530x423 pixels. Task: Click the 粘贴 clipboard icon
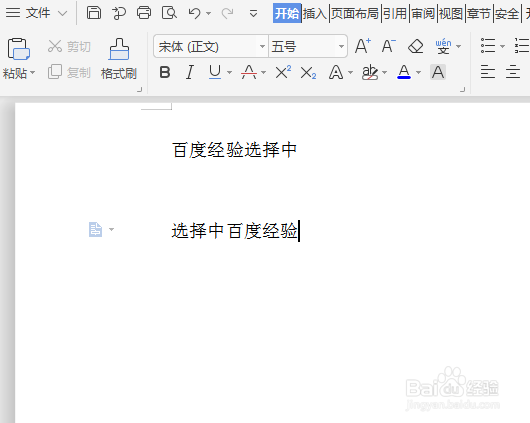pos(19,49)
